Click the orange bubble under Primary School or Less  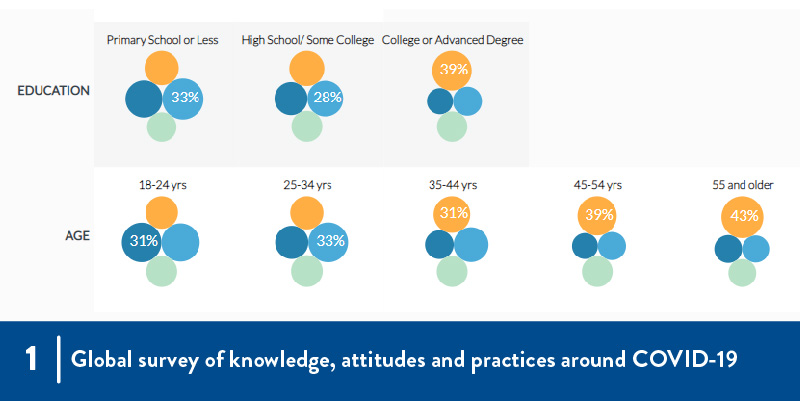(x=160, y=68)
